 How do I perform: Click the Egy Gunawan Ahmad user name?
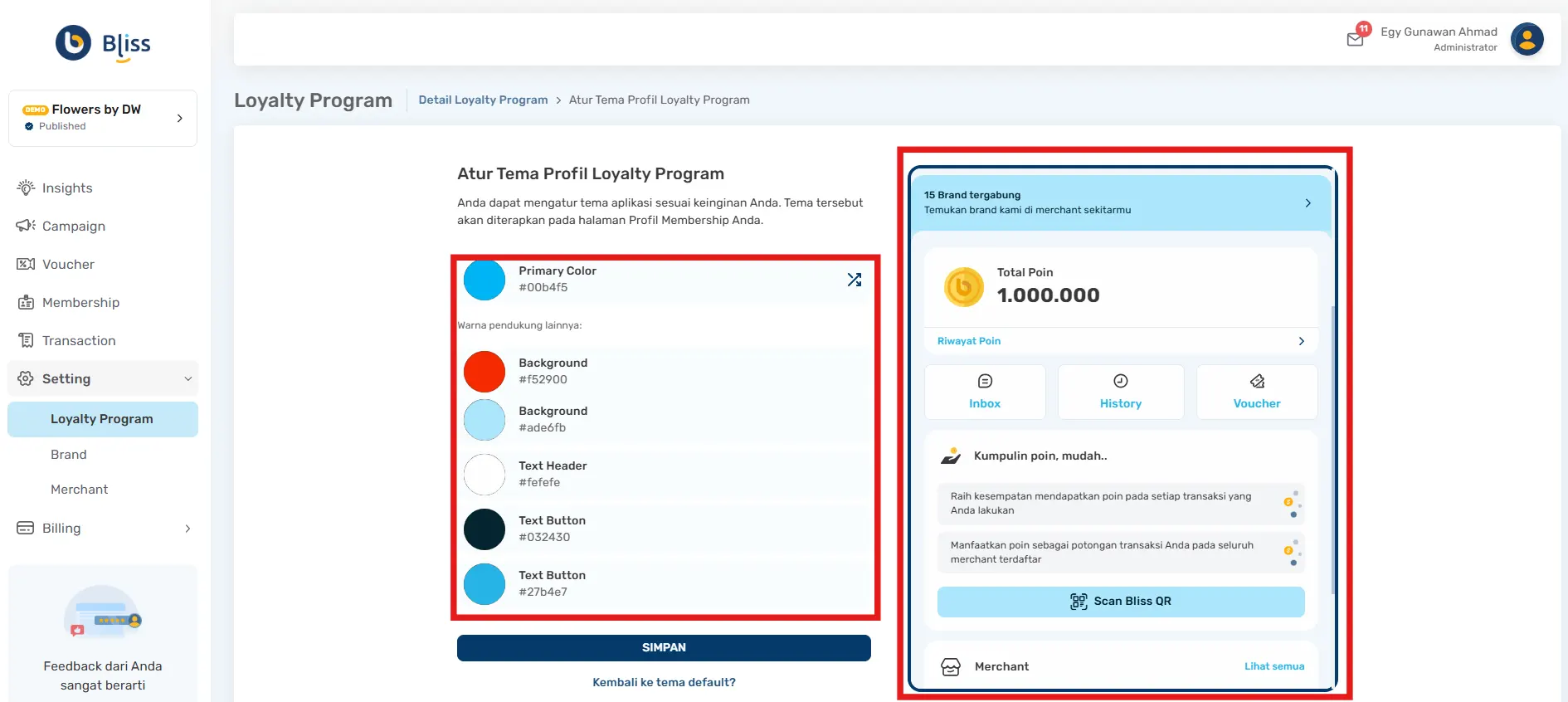coord(1439,32)
